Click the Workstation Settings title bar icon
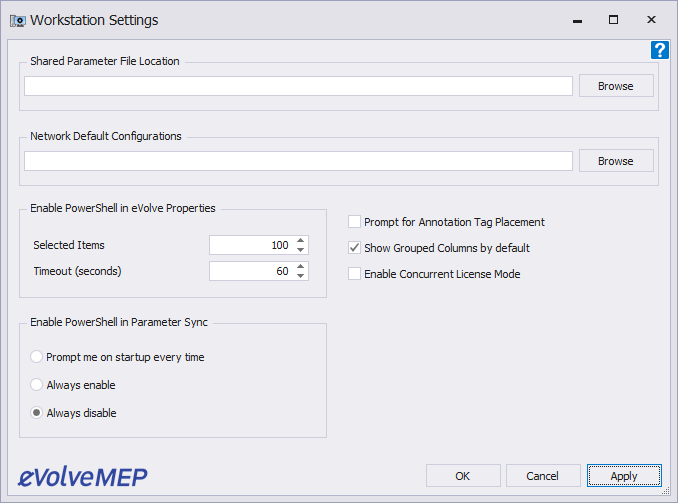 18,20
